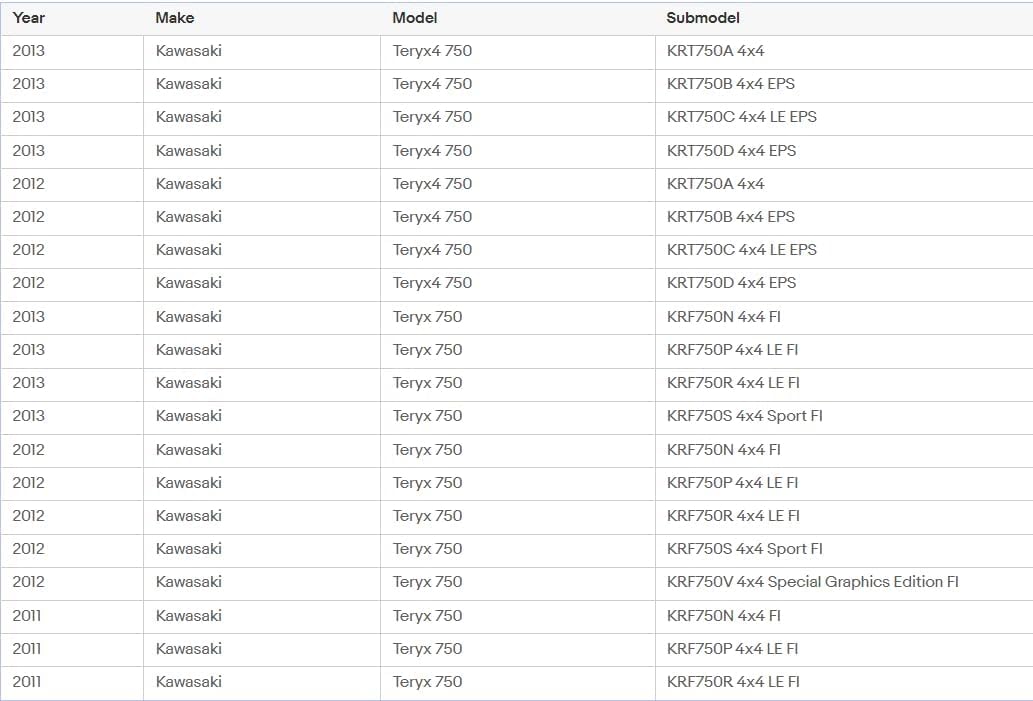The width and height of the screenshot is (1033, 701).
Task: Select 2011 submodel KRF750N 4x4 FI
Action: coord(723,615)
